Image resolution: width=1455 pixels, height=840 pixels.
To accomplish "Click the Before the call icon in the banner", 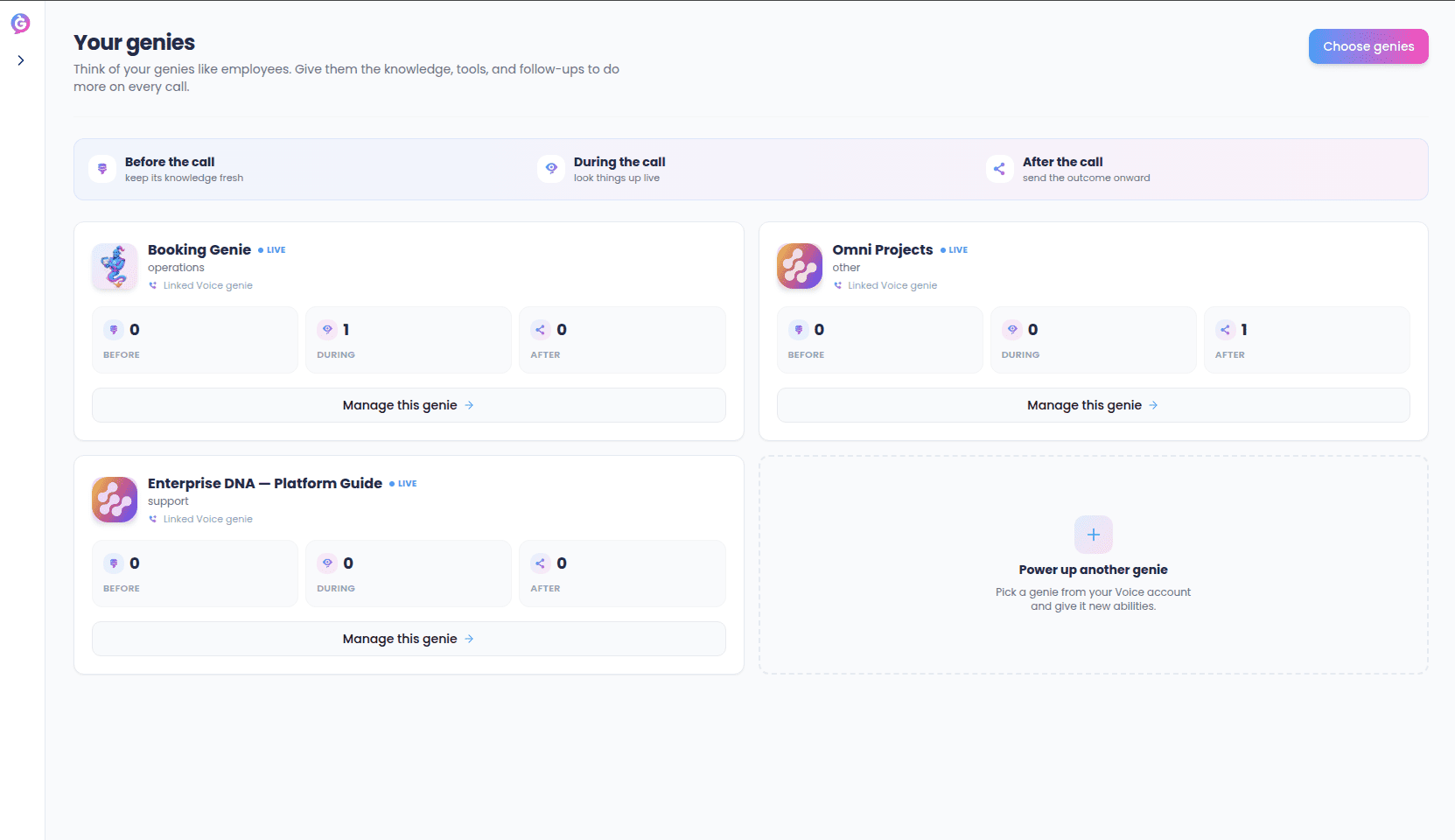I will coord(102,169).
